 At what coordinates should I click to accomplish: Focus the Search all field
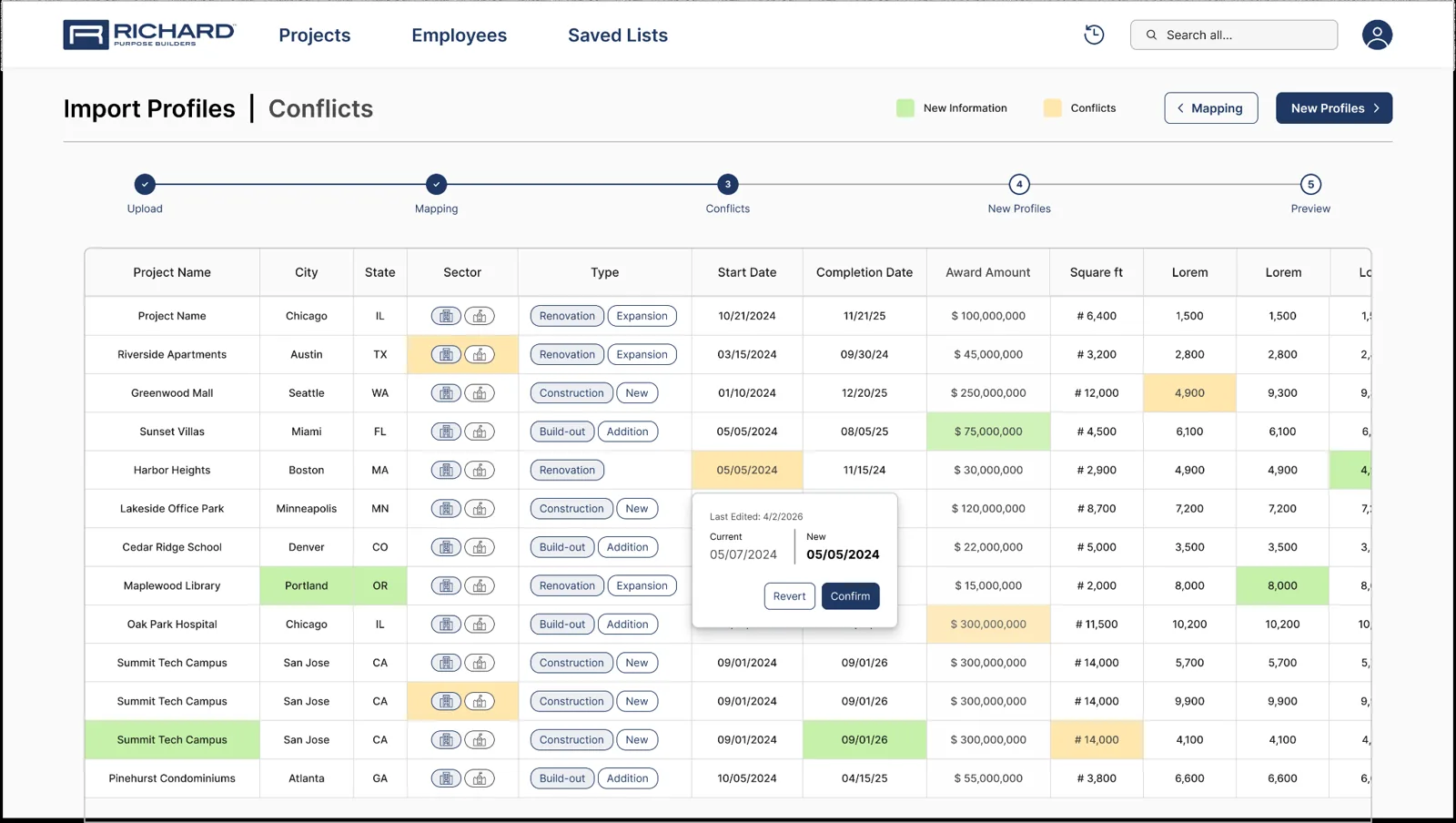click(x=1234, y=35)
